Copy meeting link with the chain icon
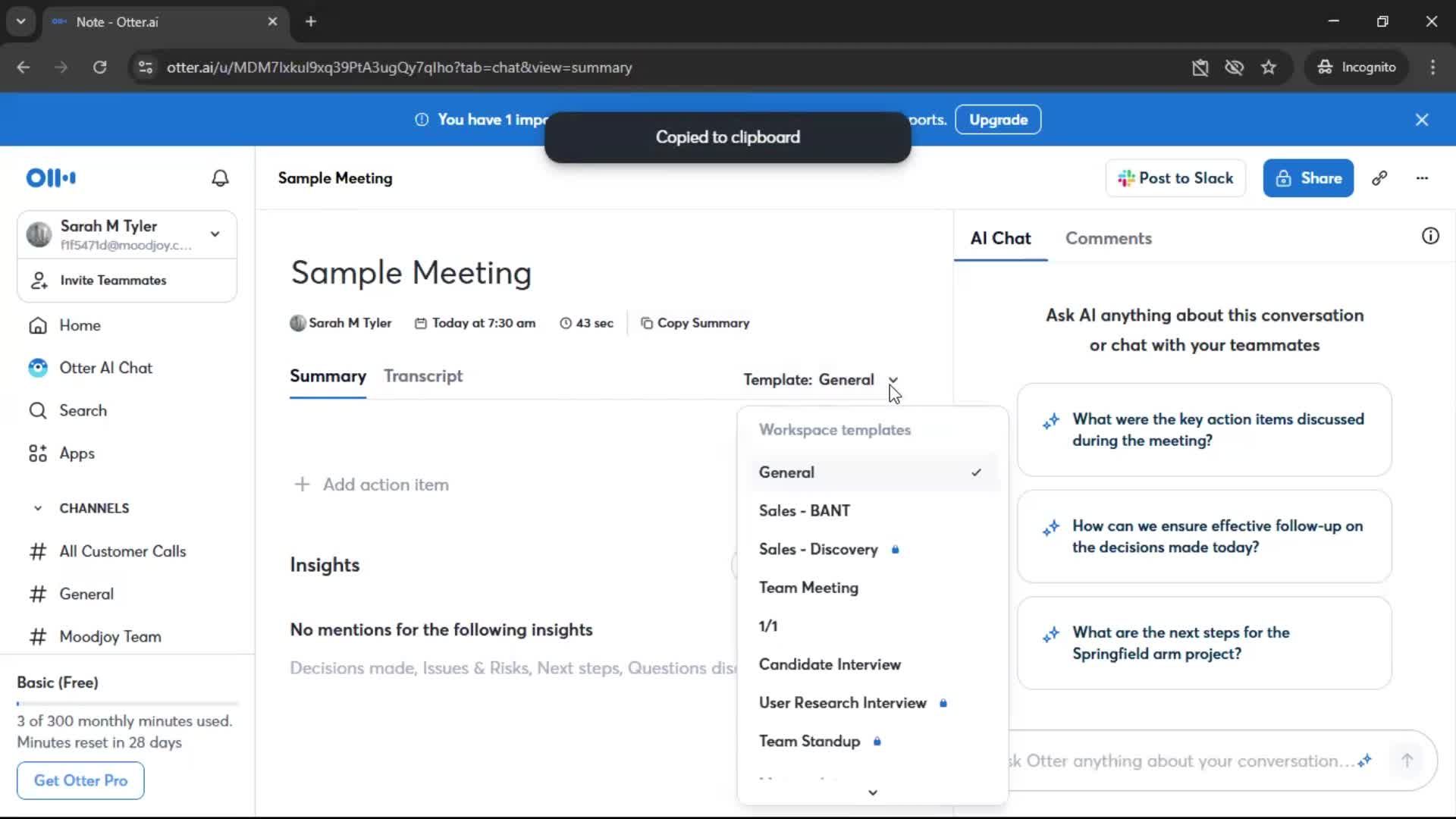This screenshot has height=819, width=1456. pos(1379,178)
